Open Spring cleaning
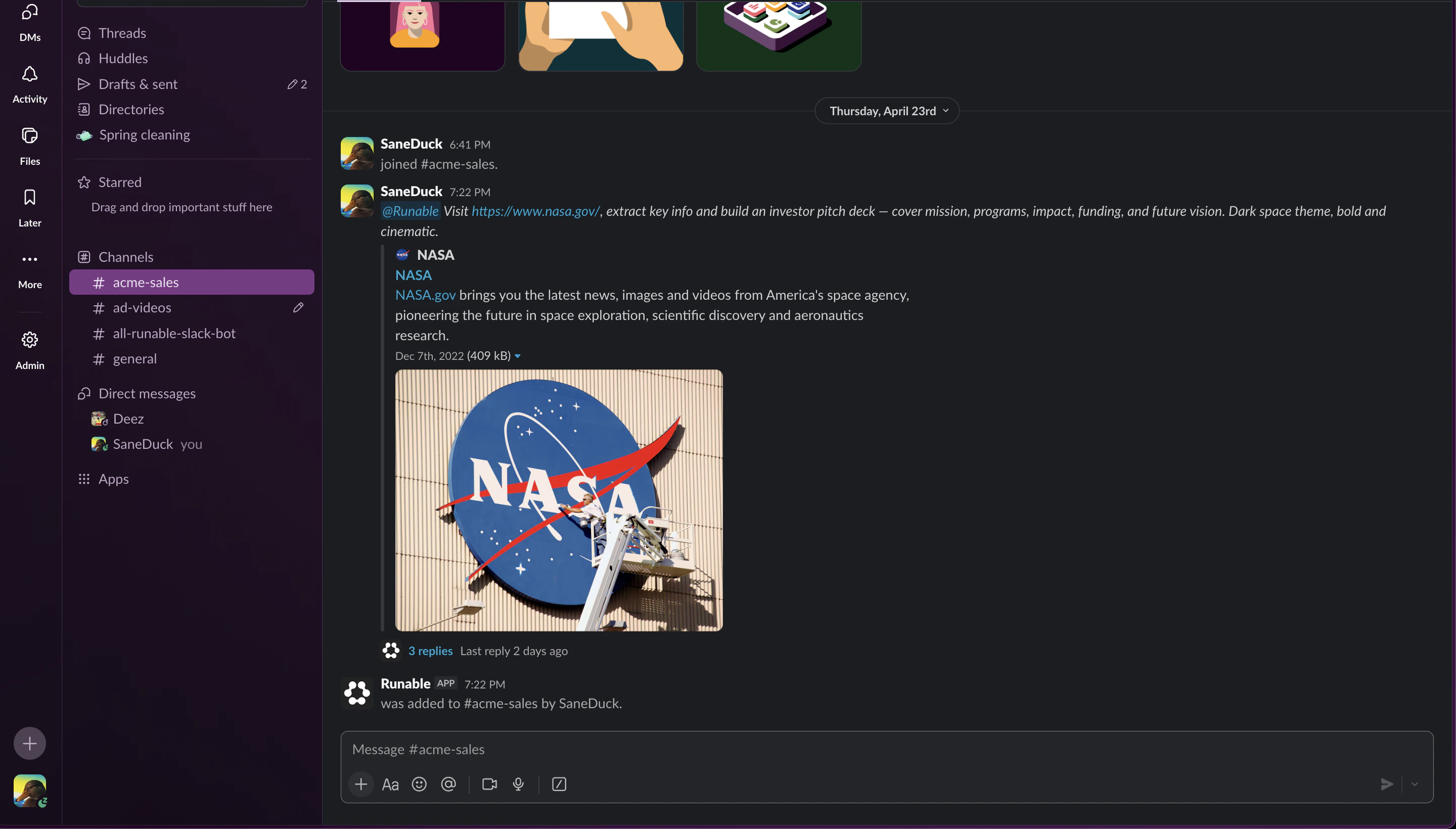The height and width of the screenshot is (829, 1456). 192,135
